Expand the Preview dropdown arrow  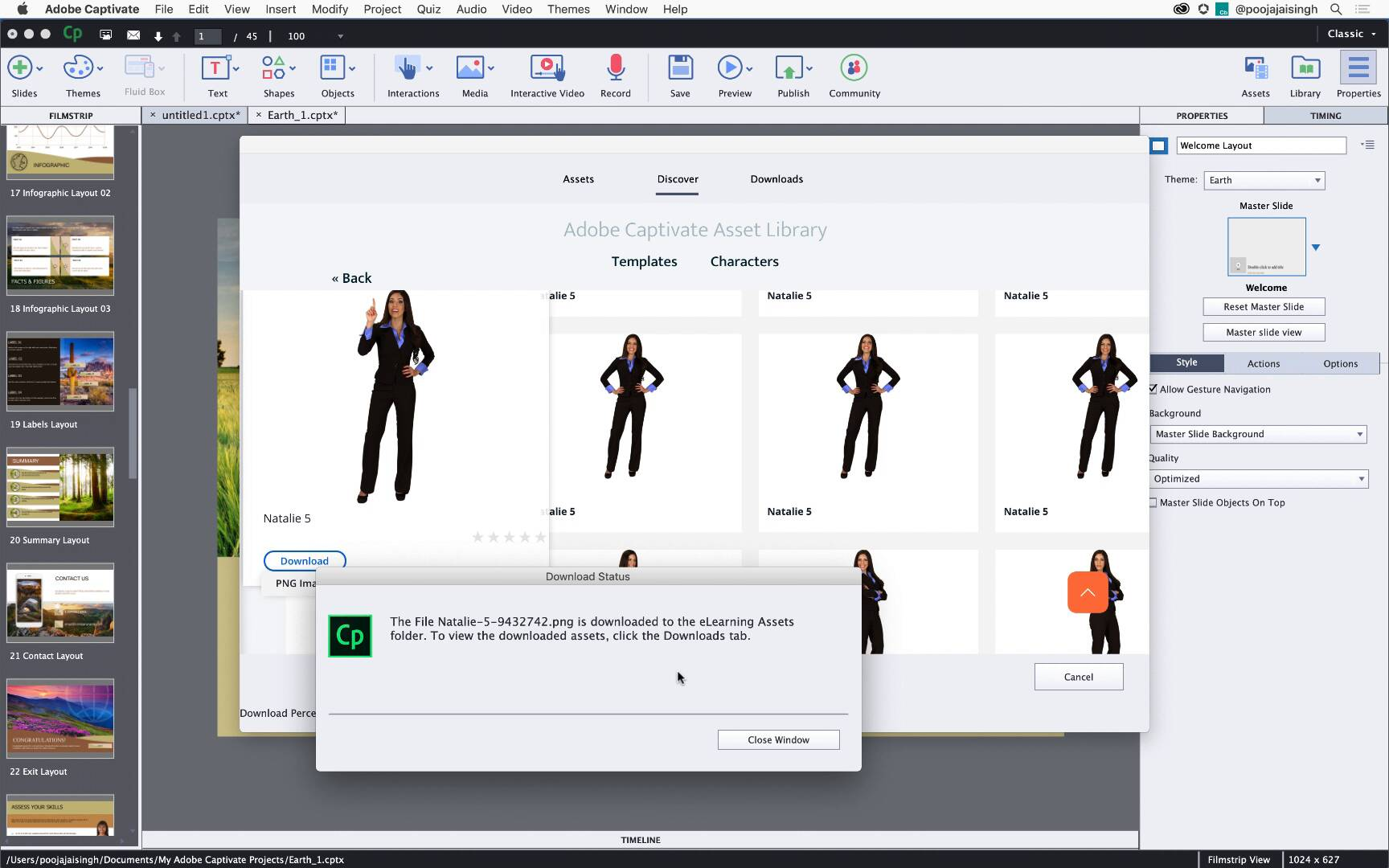749,68
